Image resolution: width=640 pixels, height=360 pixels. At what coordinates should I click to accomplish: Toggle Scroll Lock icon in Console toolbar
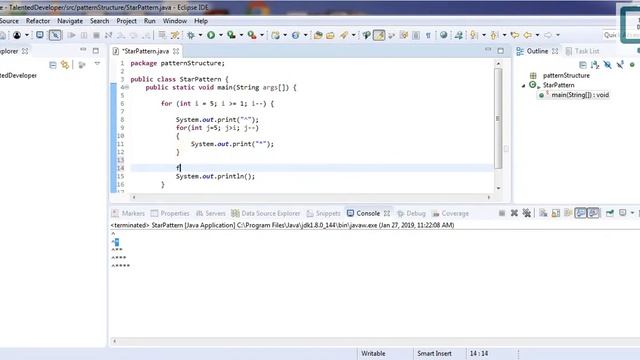[x=556, y=213]
